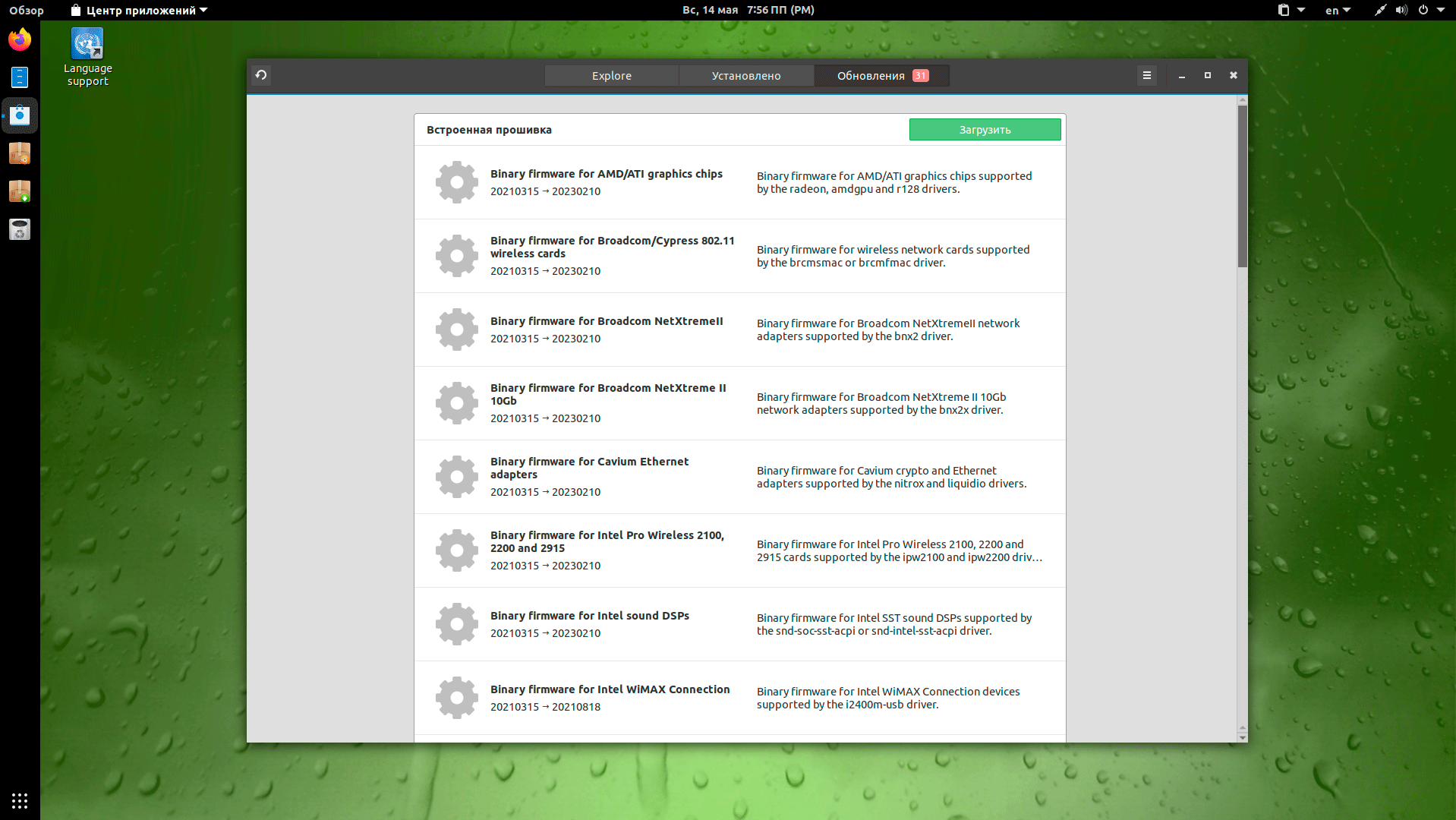Click the refresh button in the window header
This screenshot has width=1456, height=820.
[261, 75]
